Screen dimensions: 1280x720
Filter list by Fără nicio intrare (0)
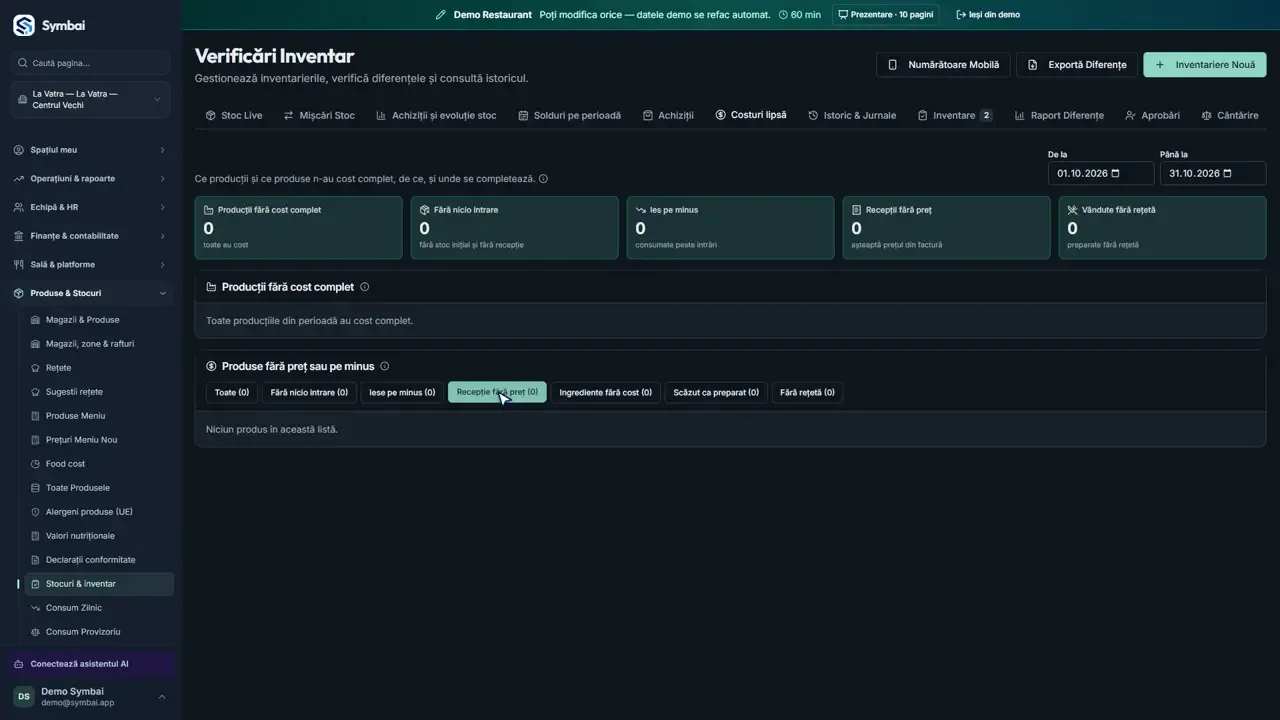point(309,393)
